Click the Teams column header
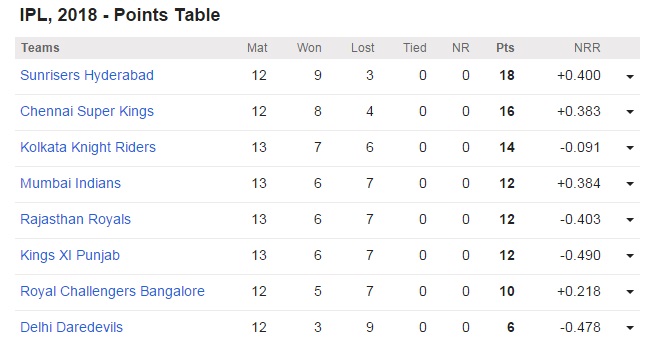The height and width of the screenshot is (360, 653). (40, 48)
